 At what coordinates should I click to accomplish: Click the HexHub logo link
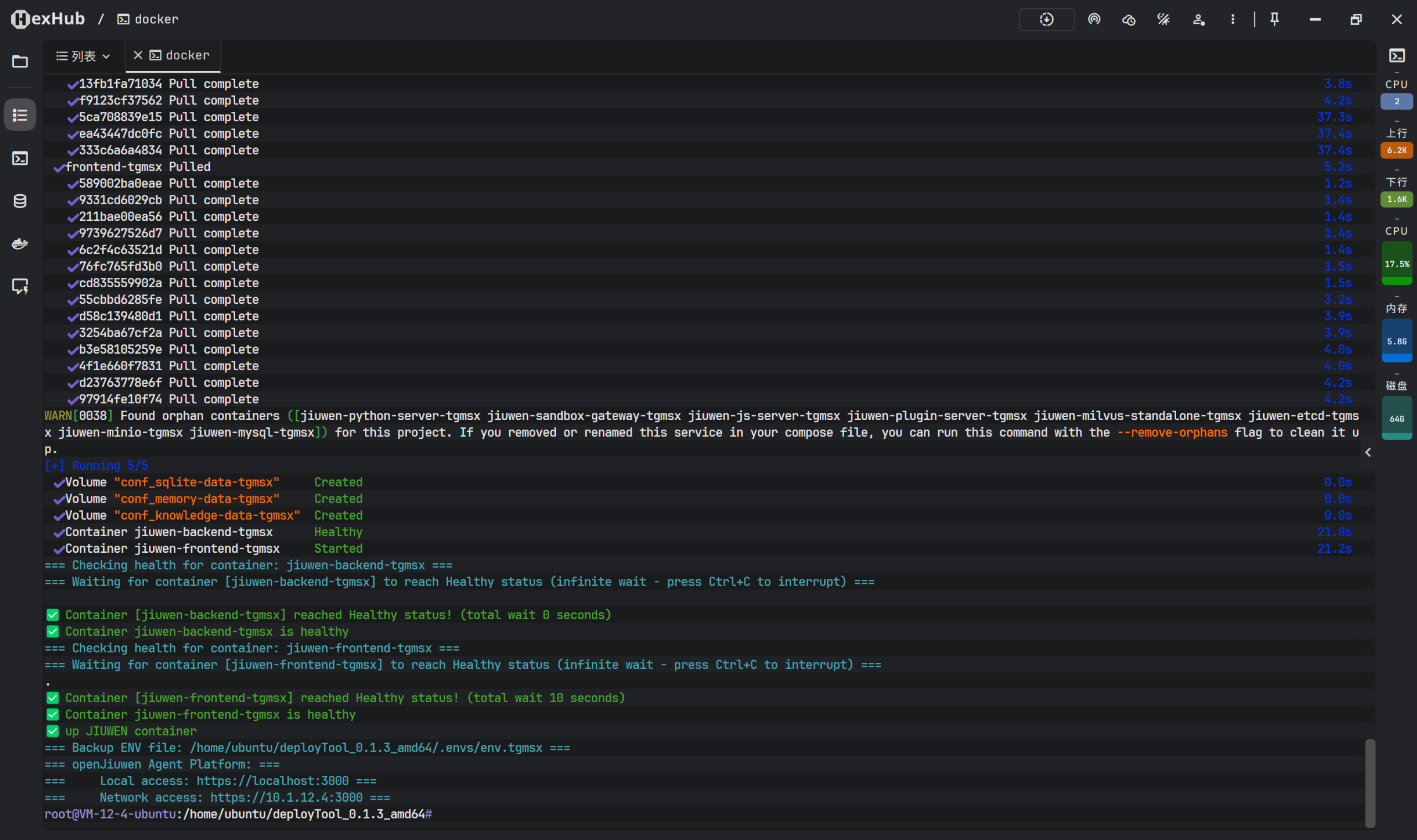point(48,19)
